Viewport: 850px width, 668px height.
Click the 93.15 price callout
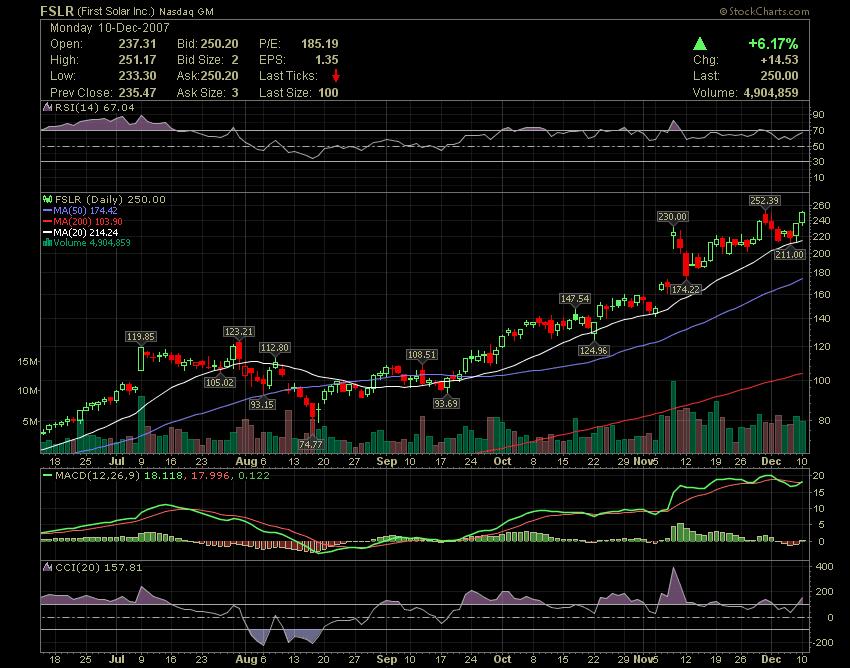(262, 404)
